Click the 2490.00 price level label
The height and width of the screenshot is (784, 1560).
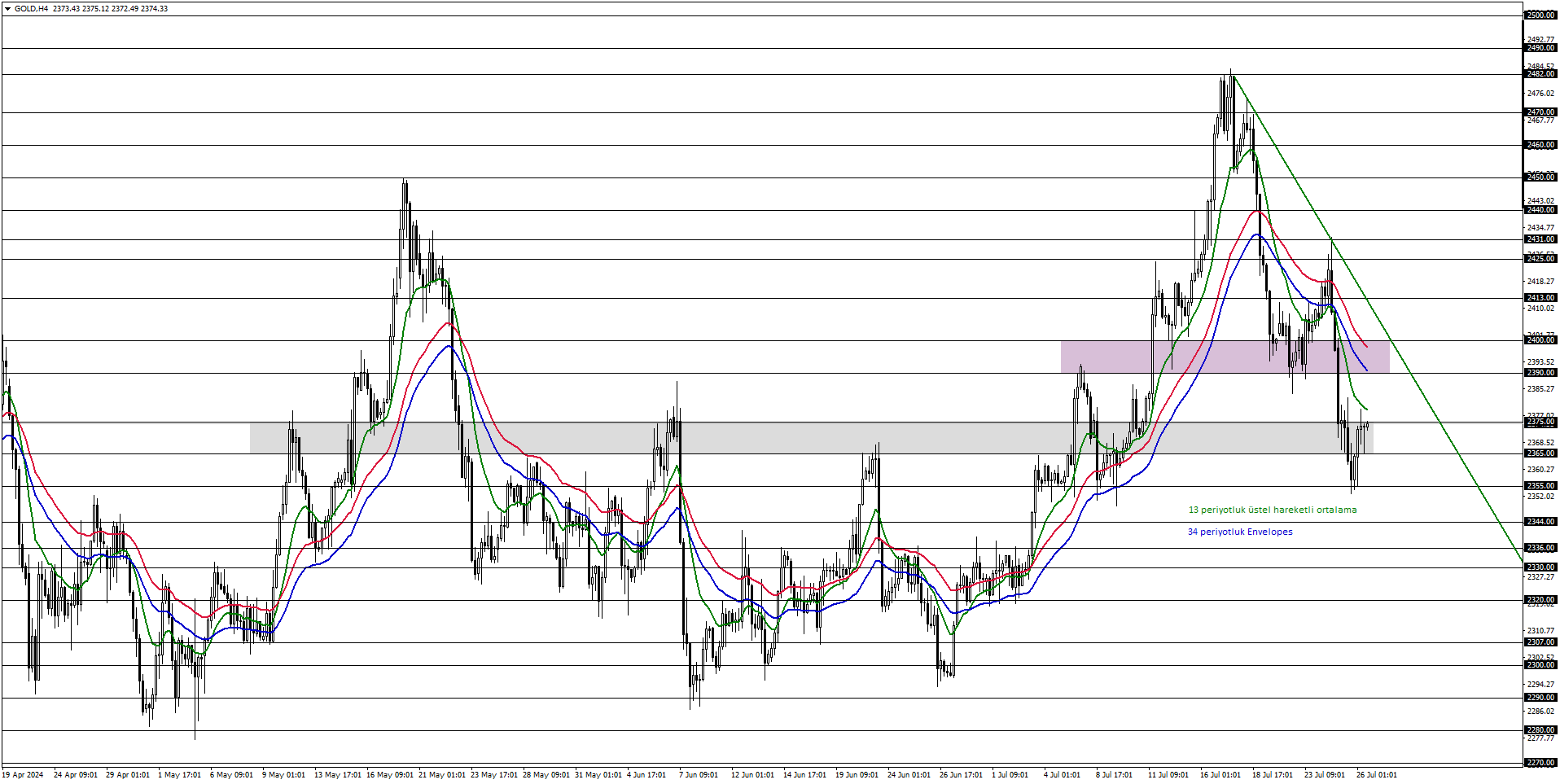click(1540, 48)
